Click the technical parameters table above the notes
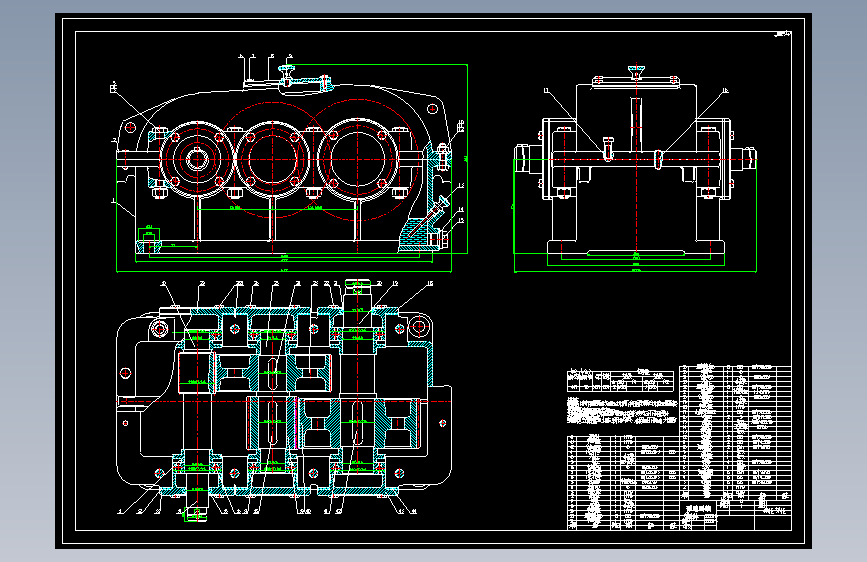Screen dimensions: 867x562 [620, 380]
